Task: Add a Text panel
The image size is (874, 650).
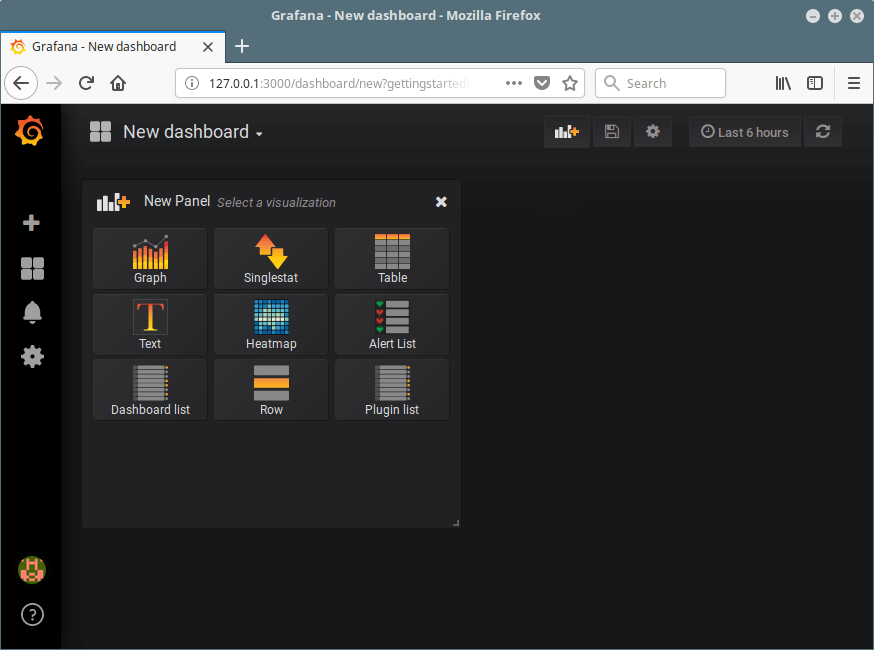Action: (x=150, y=325)
